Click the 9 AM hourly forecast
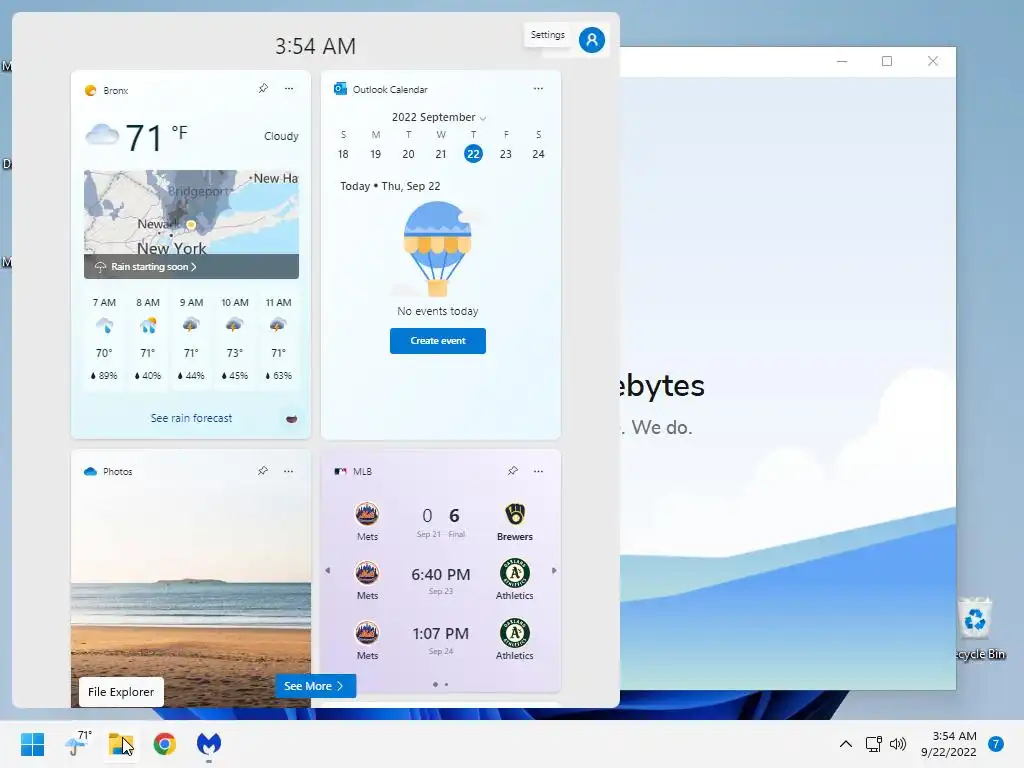The height and width of the screenshot is (768, 1024). click(191, 339)
